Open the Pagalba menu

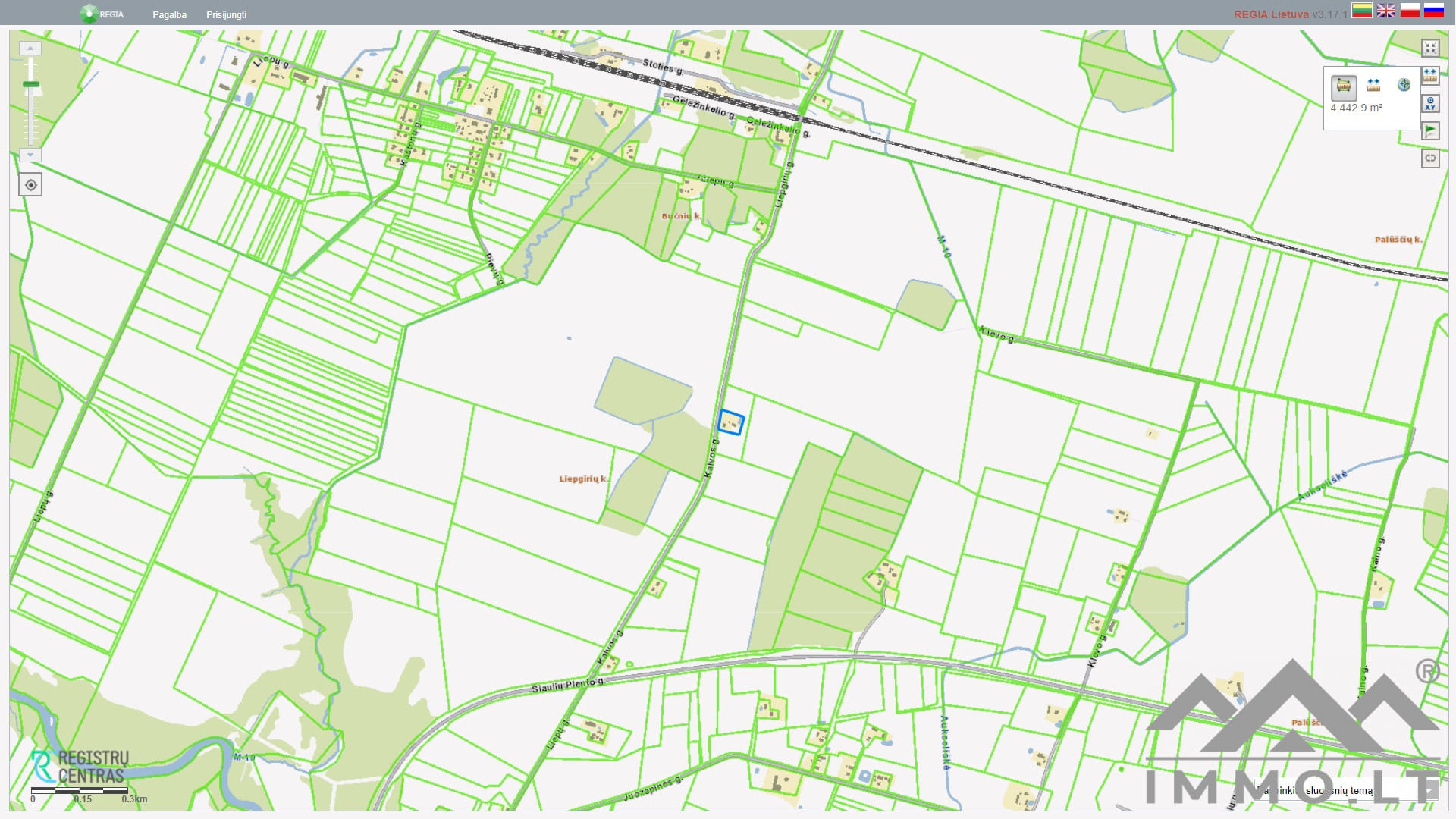pos(169,14)
